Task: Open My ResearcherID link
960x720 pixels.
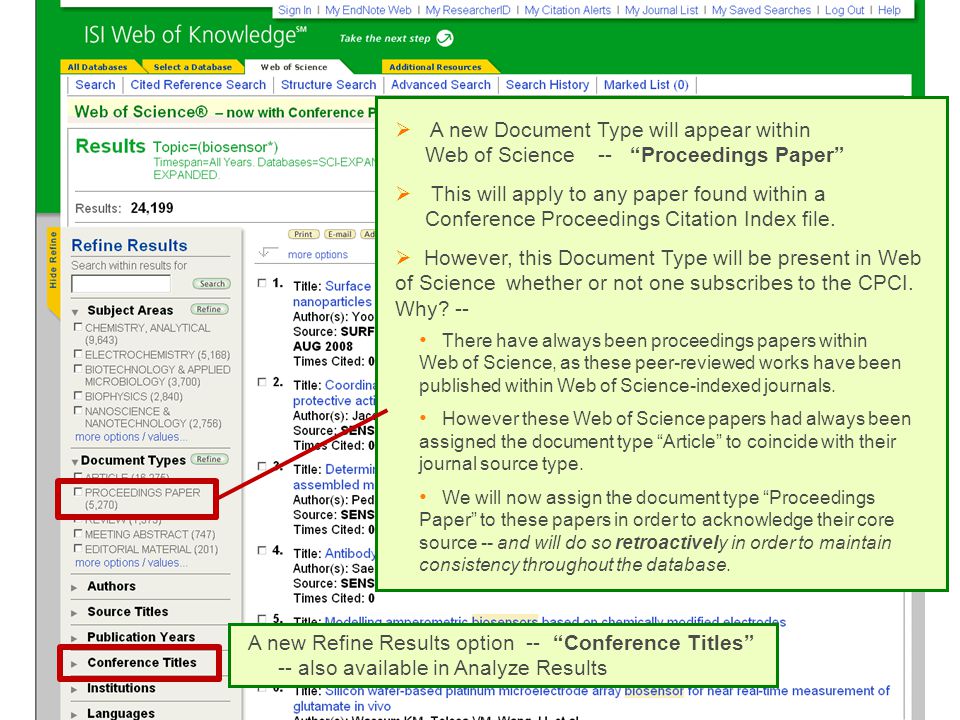Action: (x=468, y=10)
